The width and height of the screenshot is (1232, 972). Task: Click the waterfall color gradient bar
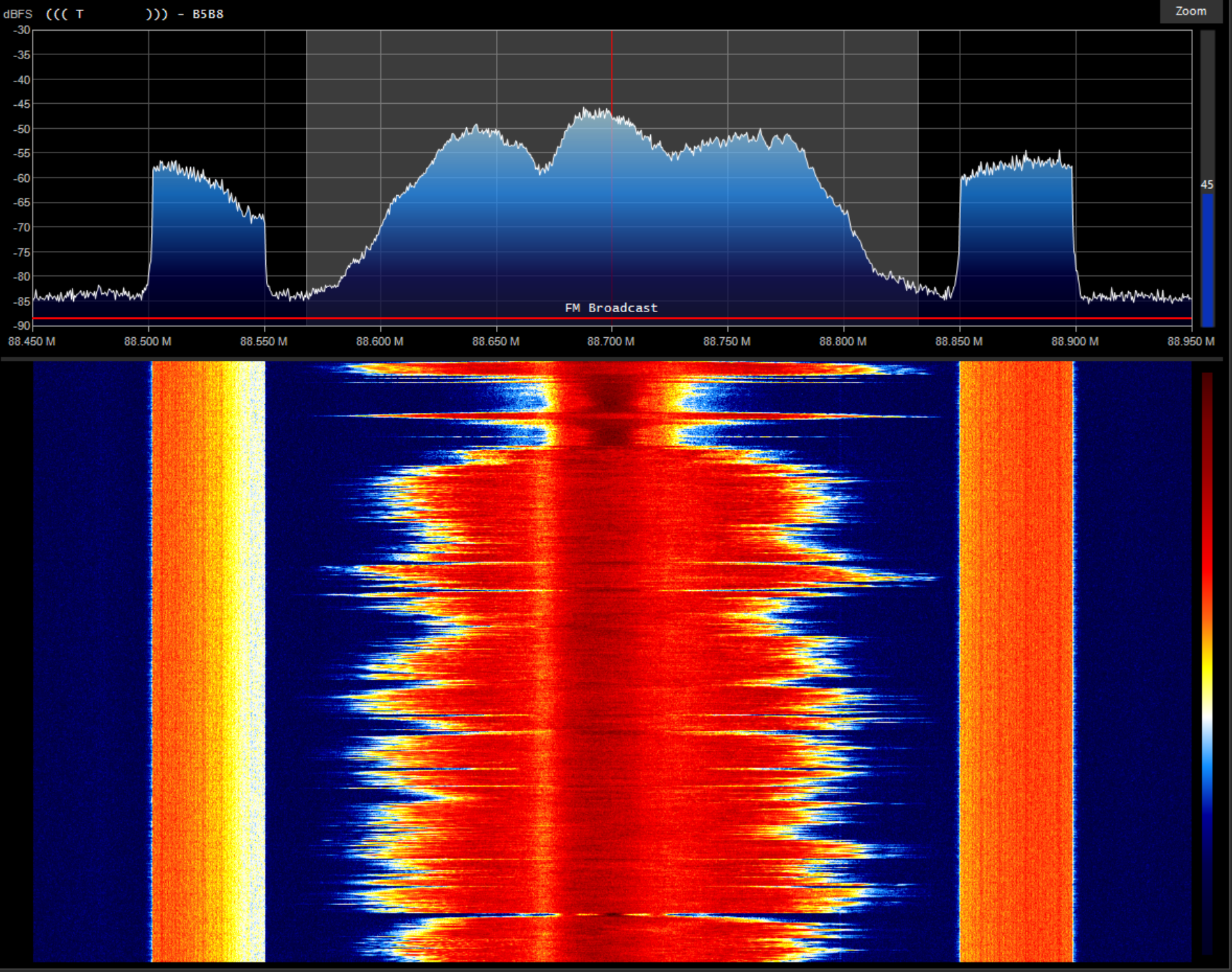click(1207, 663)
